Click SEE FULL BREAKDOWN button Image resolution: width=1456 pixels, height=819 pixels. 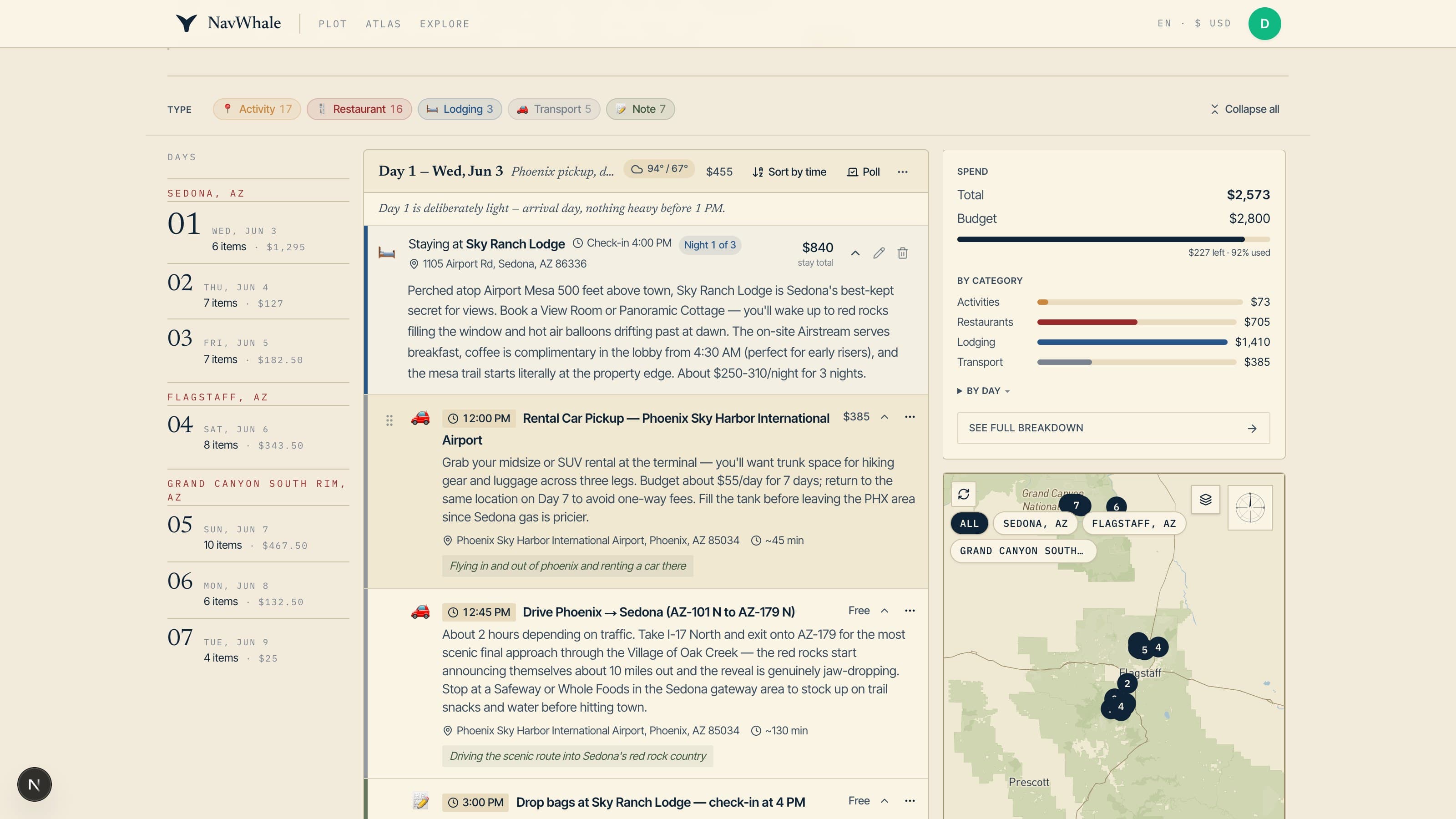(x=1113, y=428)
